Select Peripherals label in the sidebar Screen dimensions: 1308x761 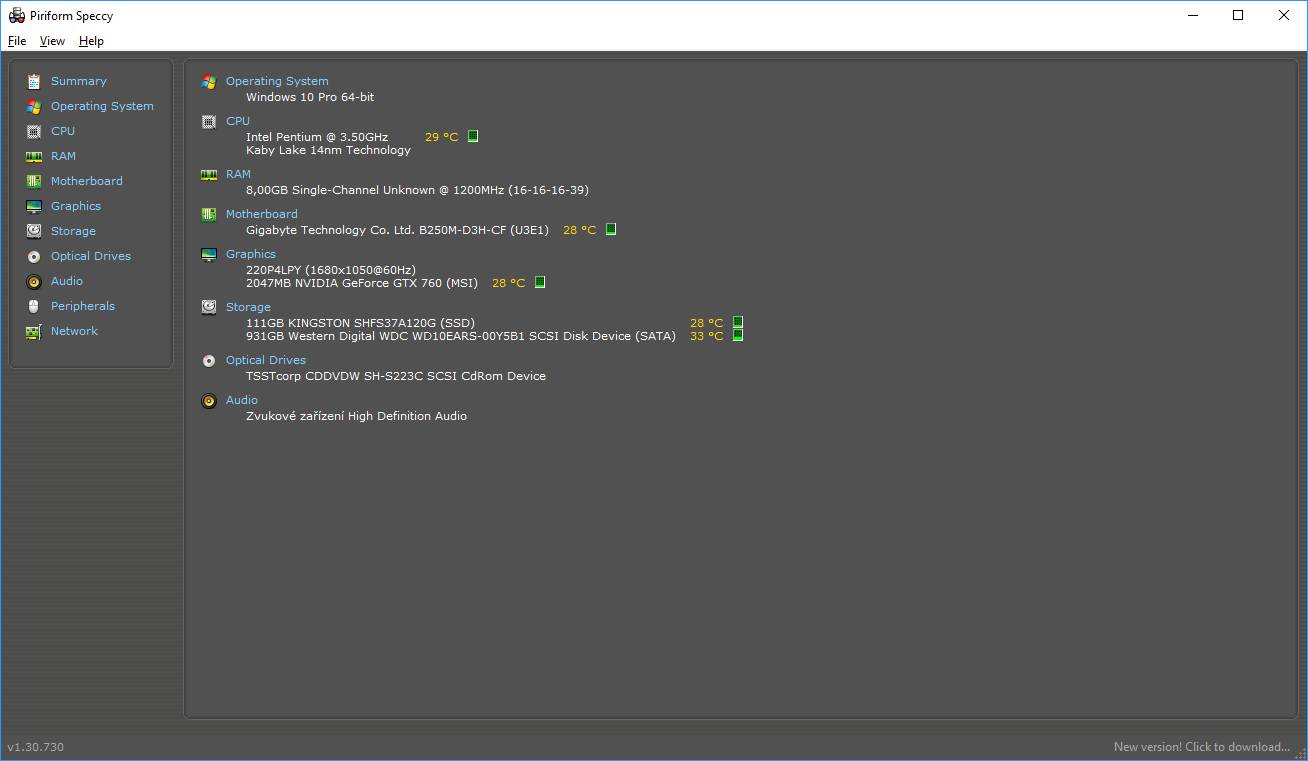click(83, 306)
